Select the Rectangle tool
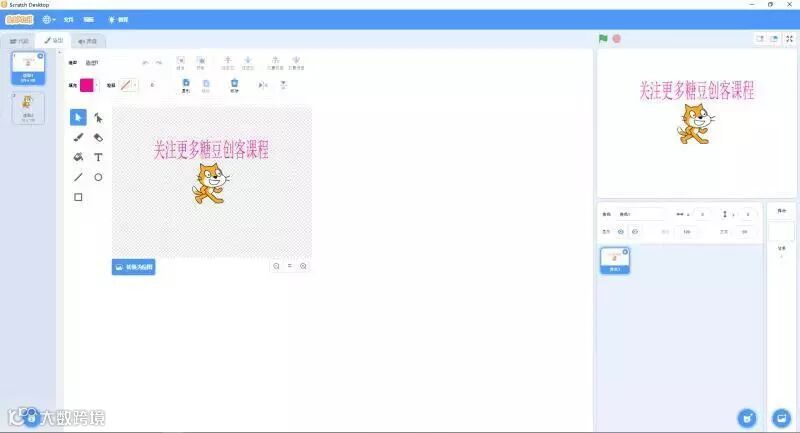This screenshot has width=800, height=433. click(x=78, y=197)
